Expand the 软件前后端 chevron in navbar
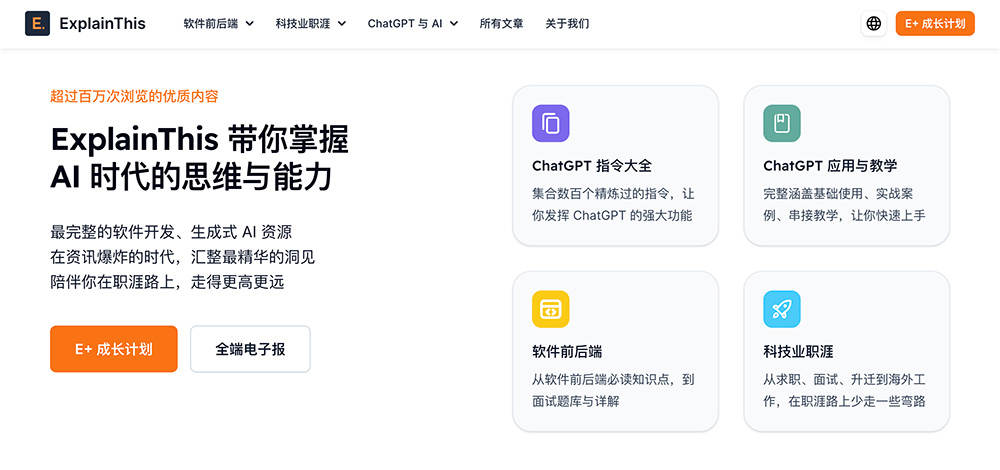Viewport: 1000px width, 470px height. [249, 24]
